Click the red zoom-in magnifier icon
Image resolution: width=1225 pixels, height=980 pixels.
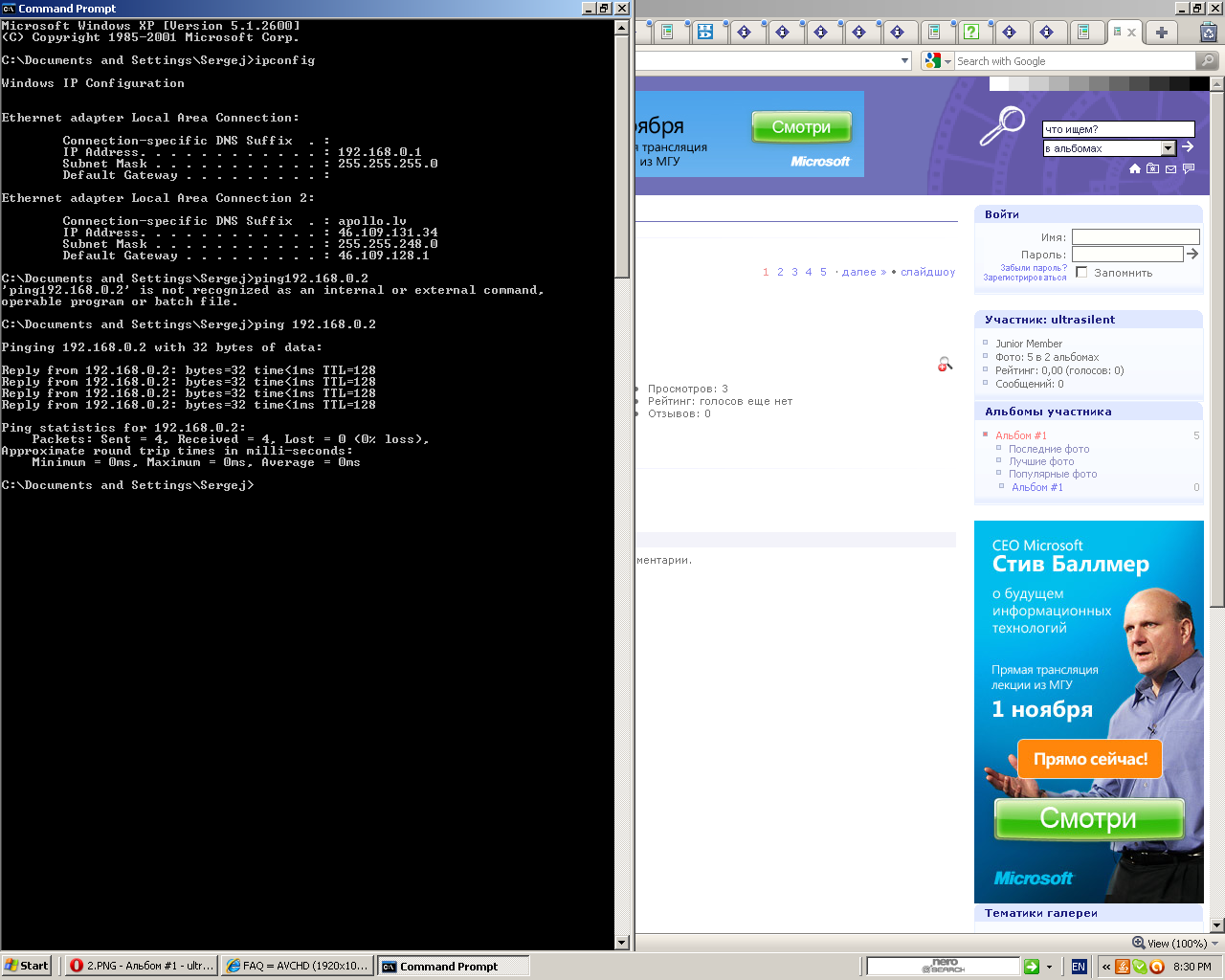(x=945, y=364)
